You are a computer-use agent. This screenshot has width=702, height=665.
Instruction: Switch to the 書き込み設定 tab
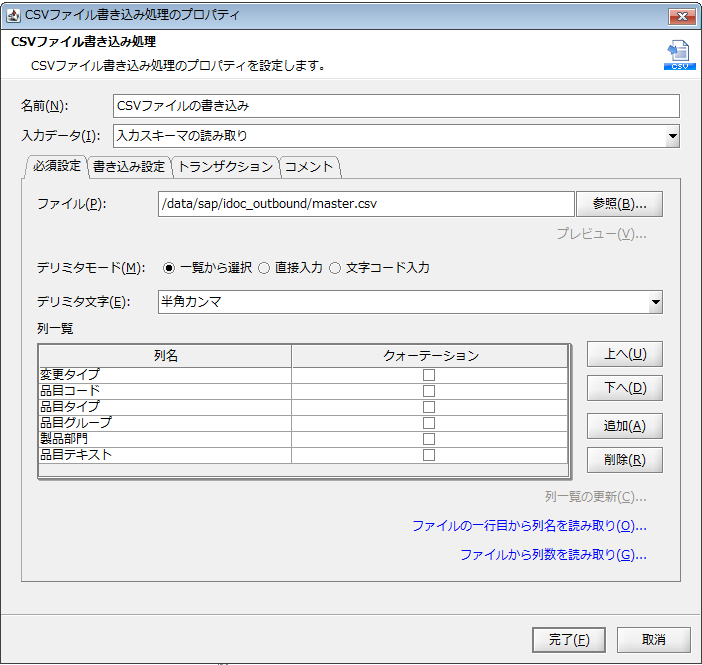[x=128, y=167]
